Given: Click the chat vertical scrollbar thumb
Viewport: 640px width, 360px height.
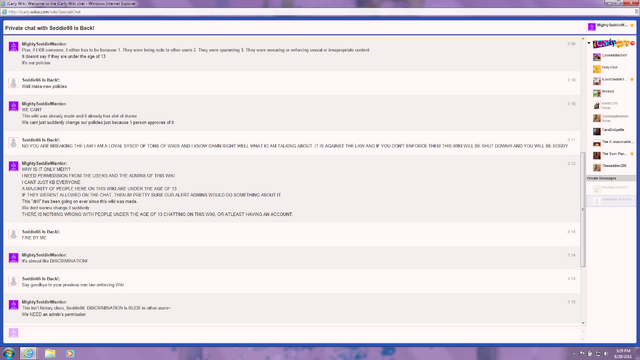Looking at the screenshot, I should [583, 209].
